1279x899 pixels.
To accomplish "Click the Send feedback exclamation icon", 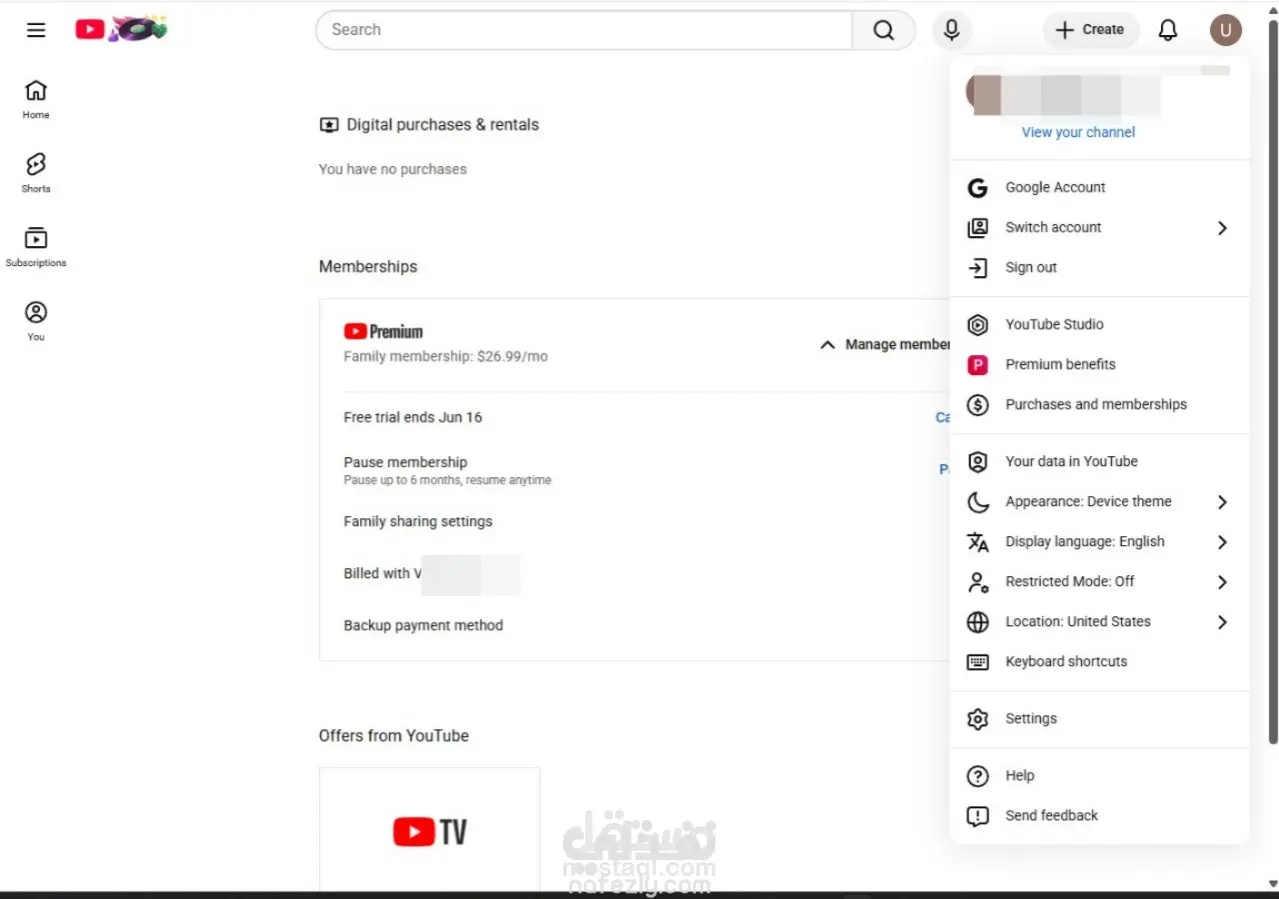I will tap(978, 816).
